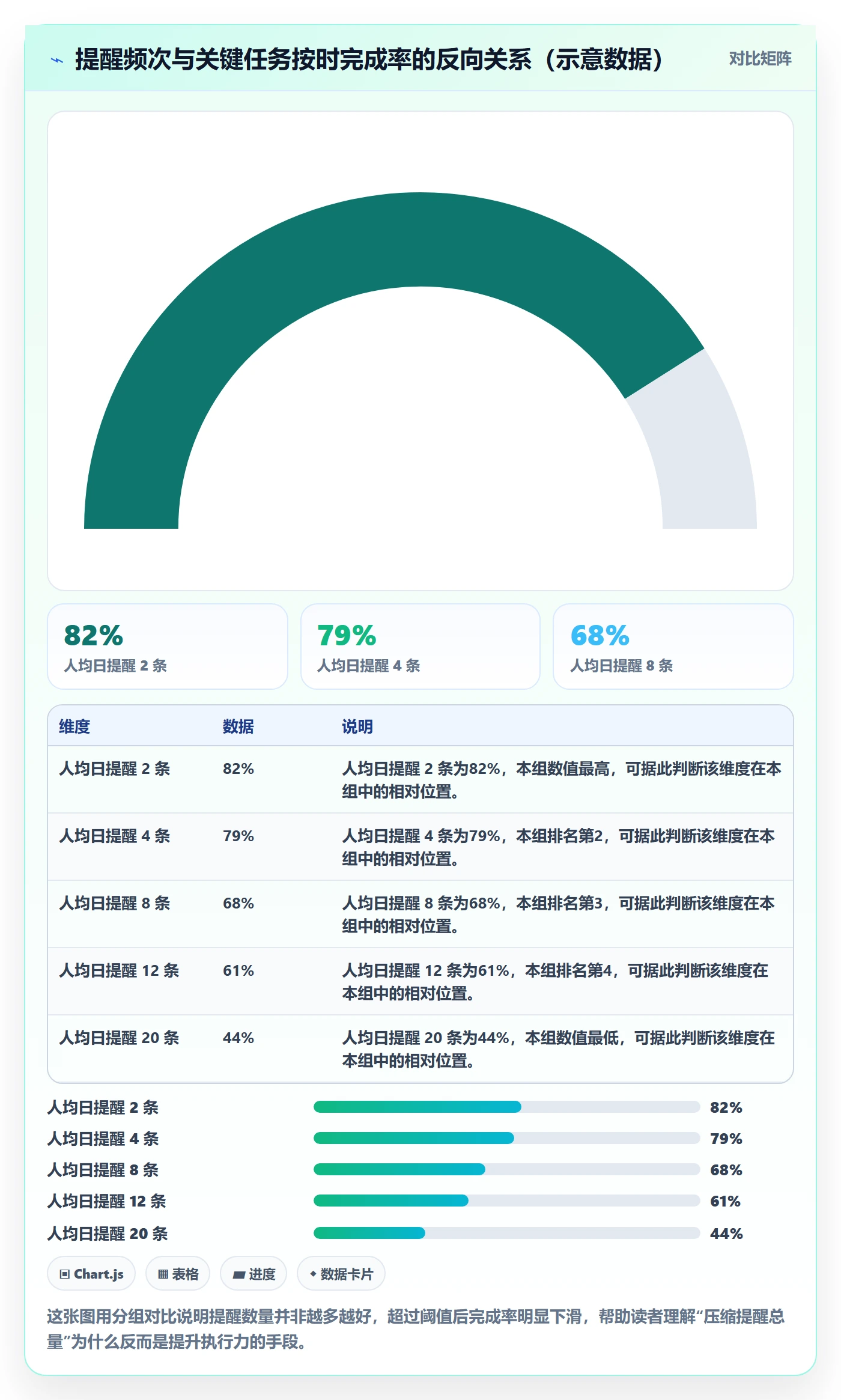
Task: Click table cell 人均日提醒 8 条
Action: 115,903
